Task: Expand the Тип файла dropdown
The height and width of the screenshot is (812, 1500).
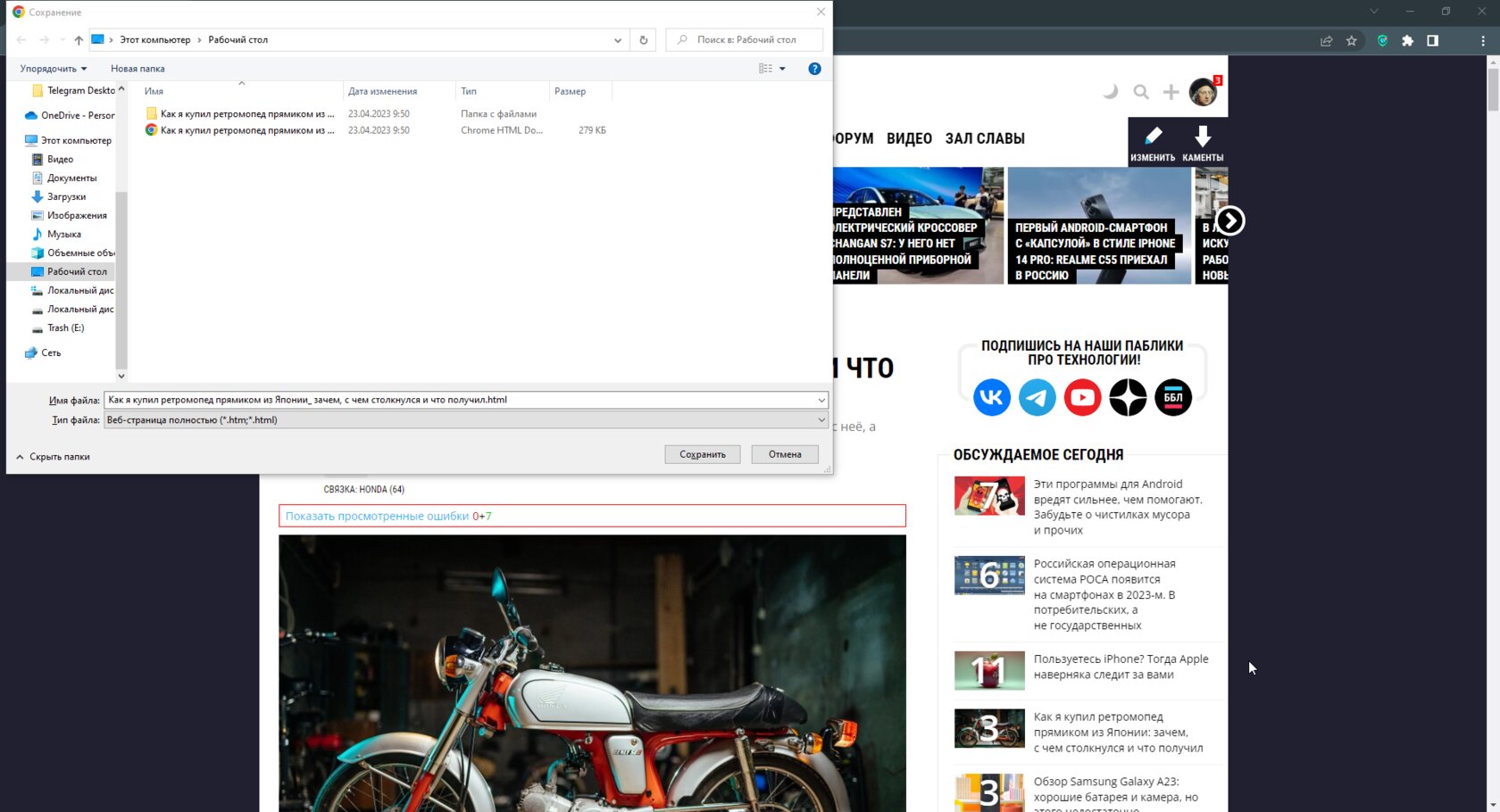Action: [821, 420]
